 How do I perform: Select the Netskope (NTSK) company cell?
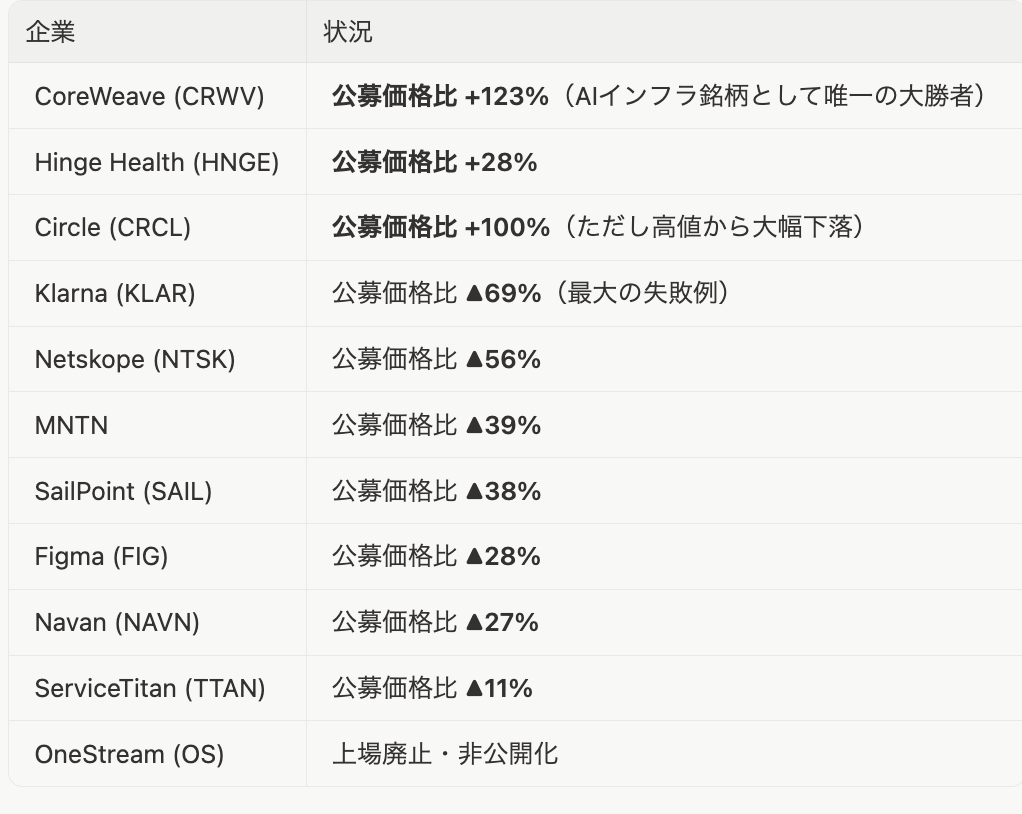point(135,360)
